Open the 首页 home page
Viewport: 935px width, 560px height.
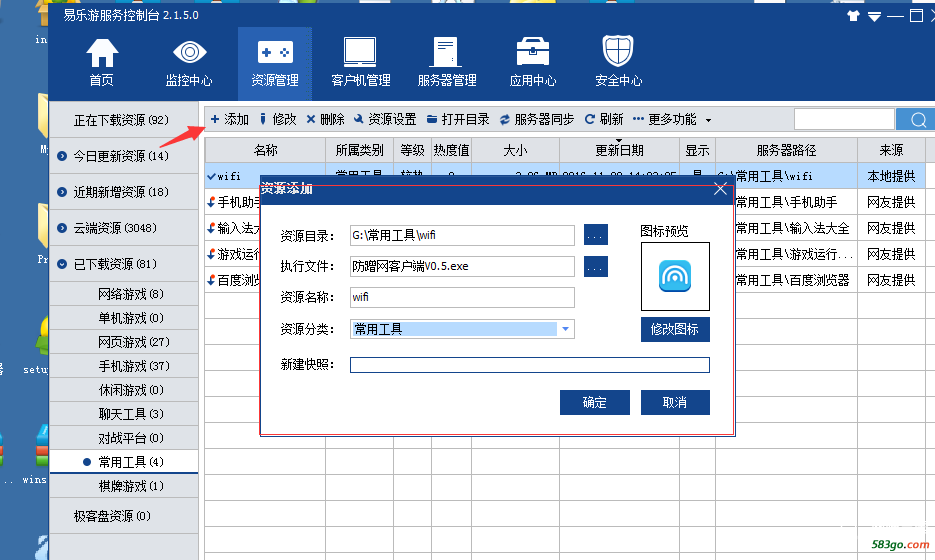point(101,63)
